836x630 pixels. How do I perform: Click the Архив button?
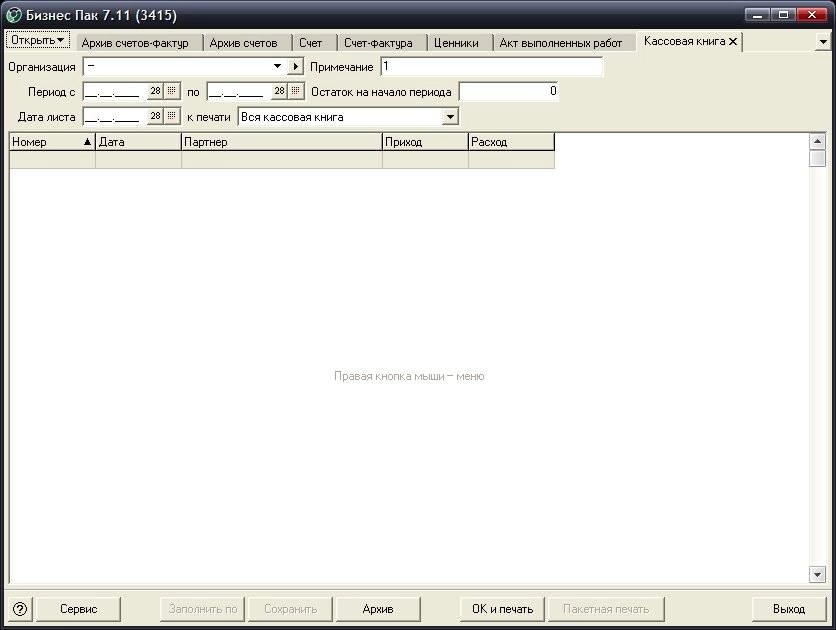[x=378, y=609]
